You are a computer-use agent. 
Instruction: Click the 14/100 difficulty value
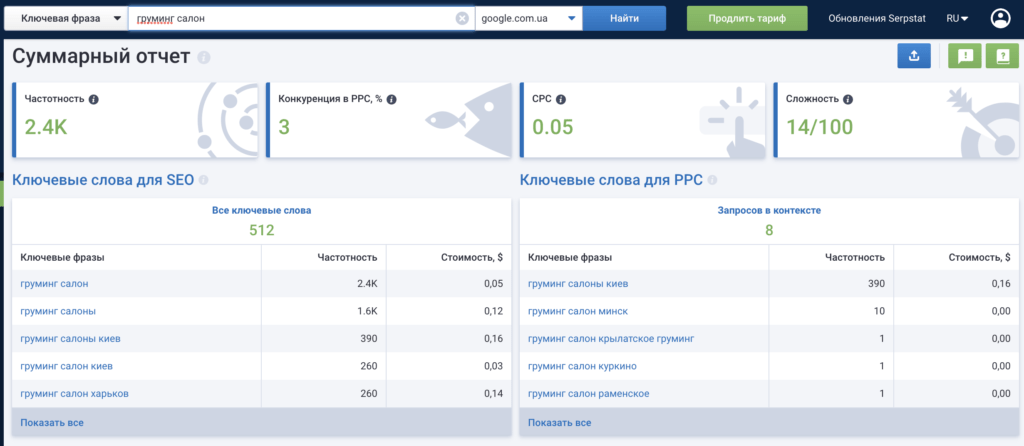(819, 127)
